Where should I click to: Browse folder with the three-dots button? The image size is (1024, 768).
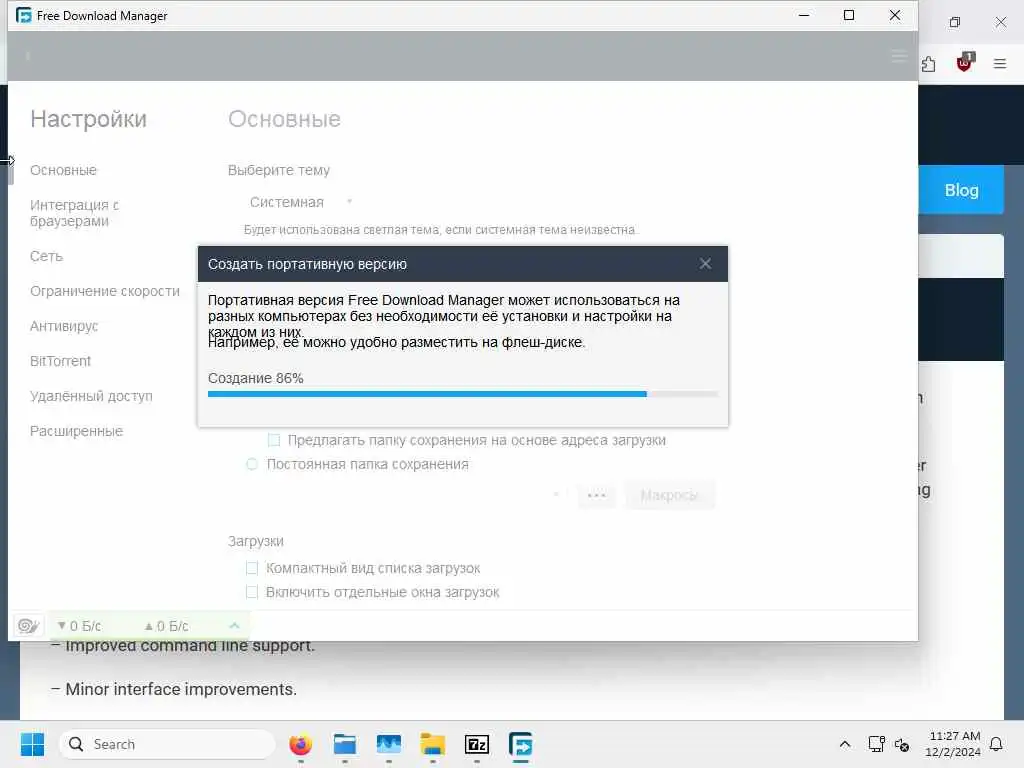(596, 495)
